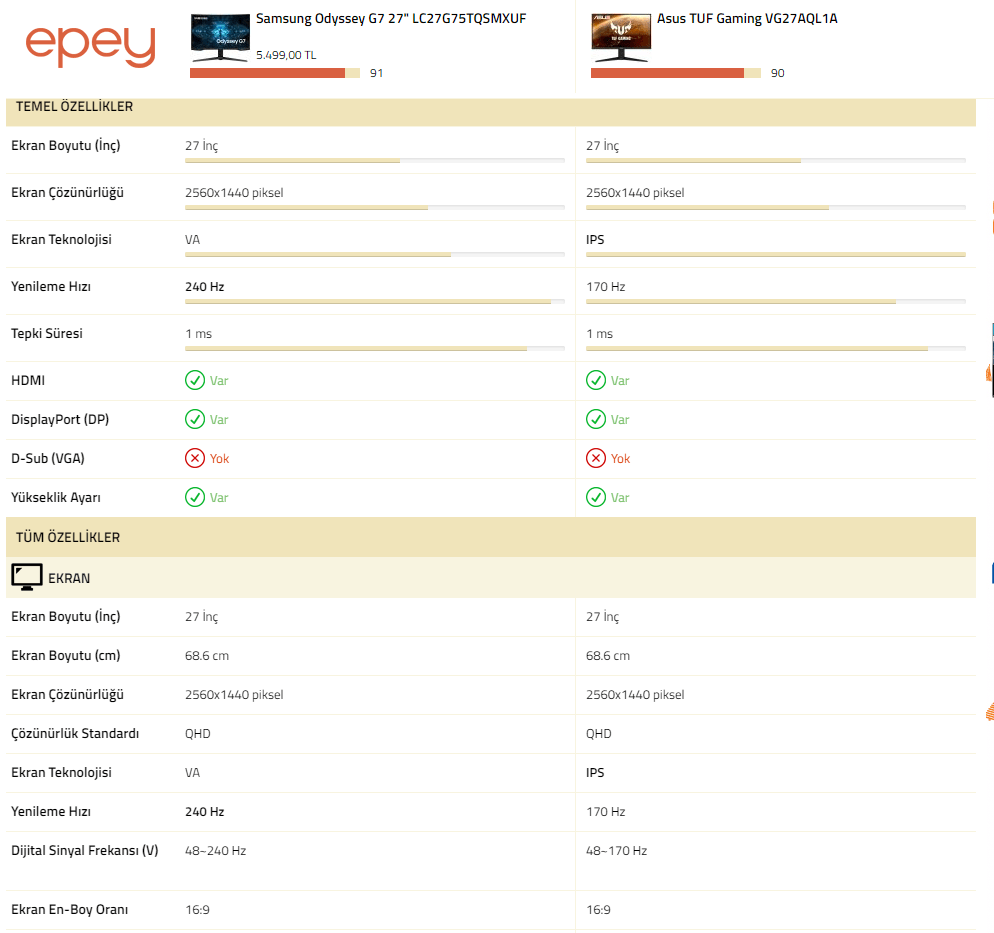Click the D-Sub (VGA) label
Image resolution: width=994 pixels, height=933 pixels.
(x=48, y=458)
